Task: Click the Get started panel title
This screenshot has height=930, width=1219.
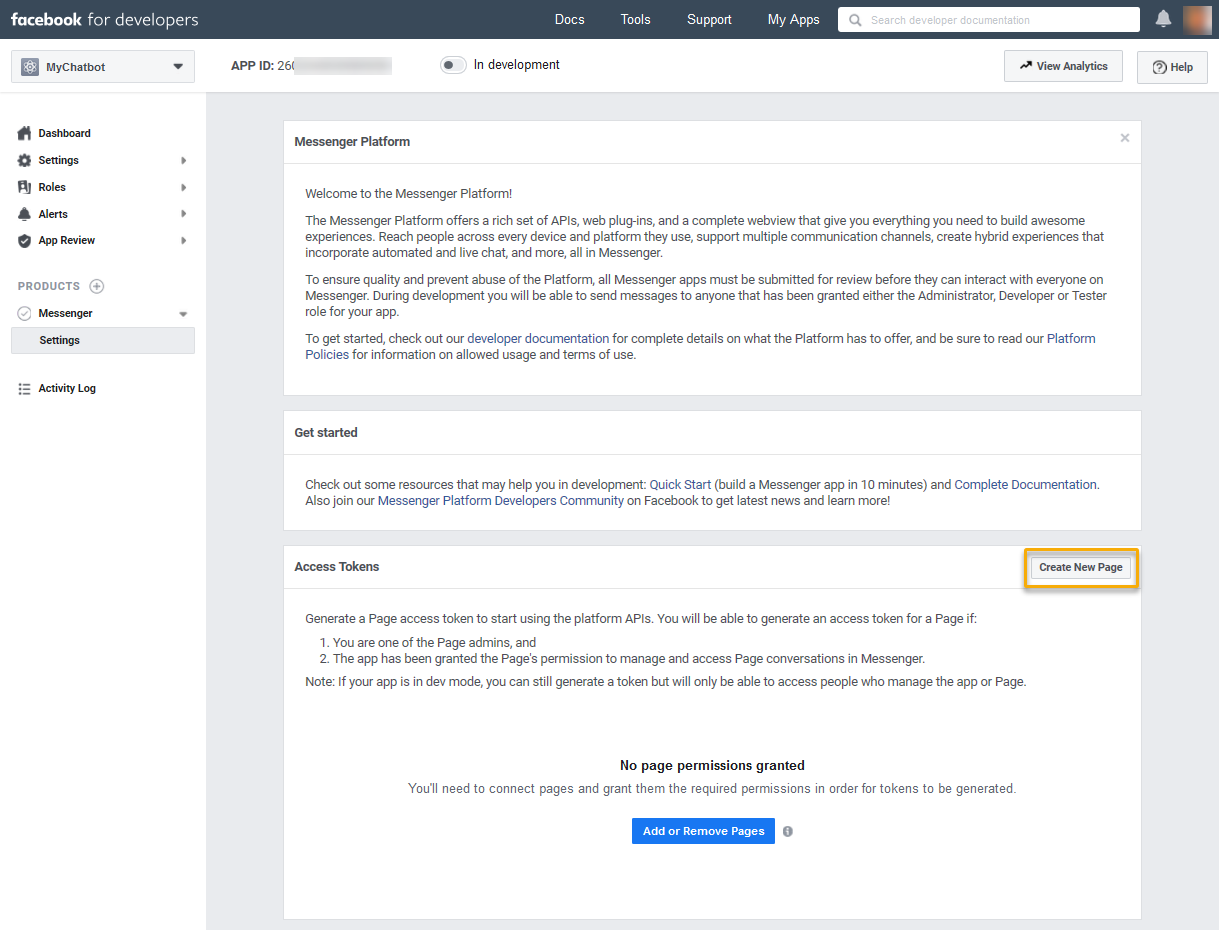Action: tap(326, 432)
